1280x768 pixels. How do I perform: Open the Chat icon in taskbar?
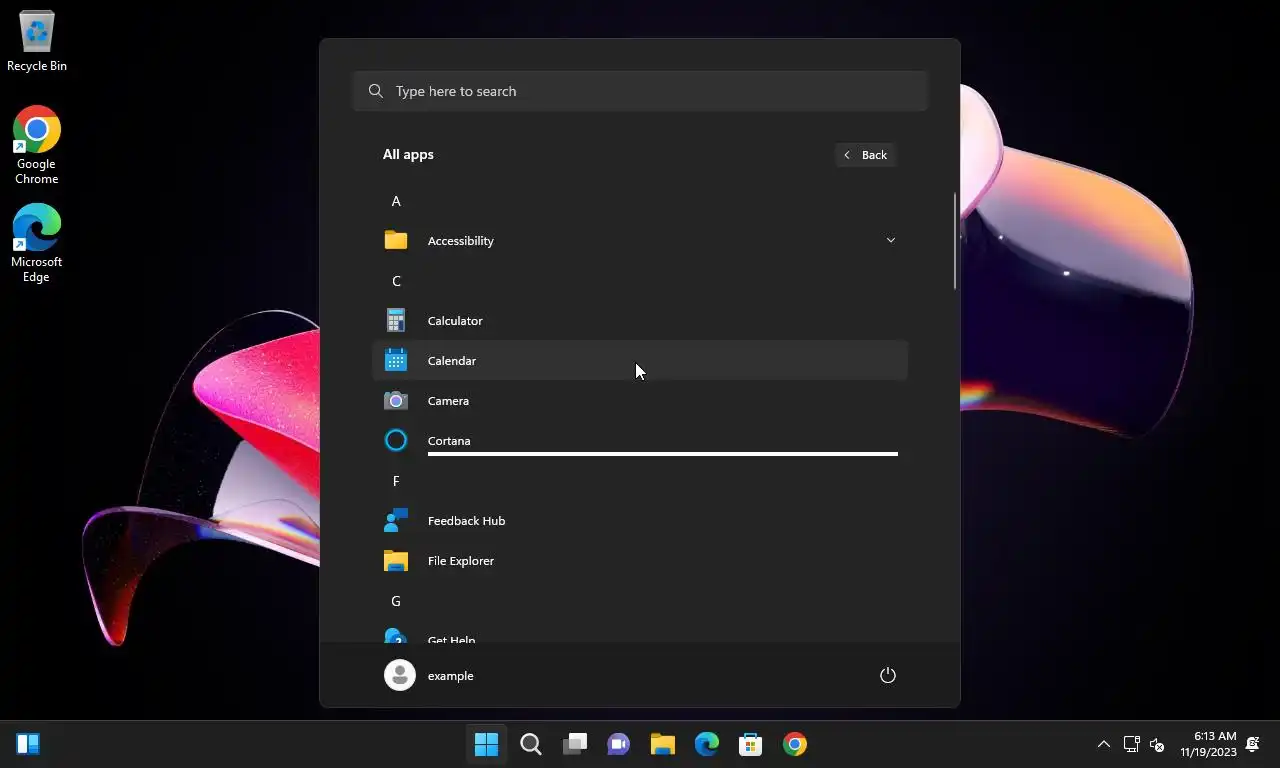619,744
